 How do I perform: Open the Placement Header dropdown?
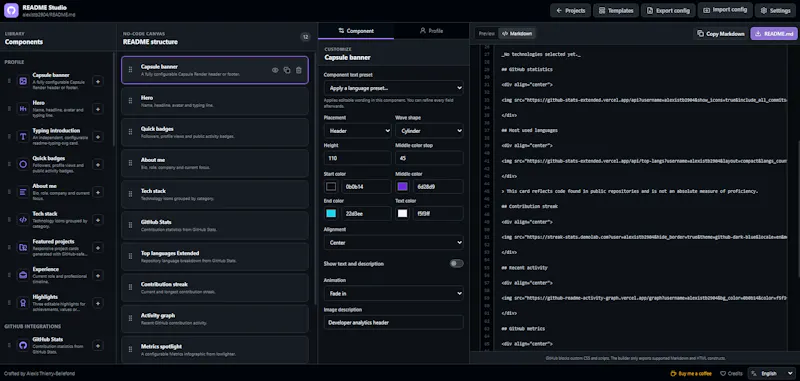pyautogui.click(x=358, y=131)
